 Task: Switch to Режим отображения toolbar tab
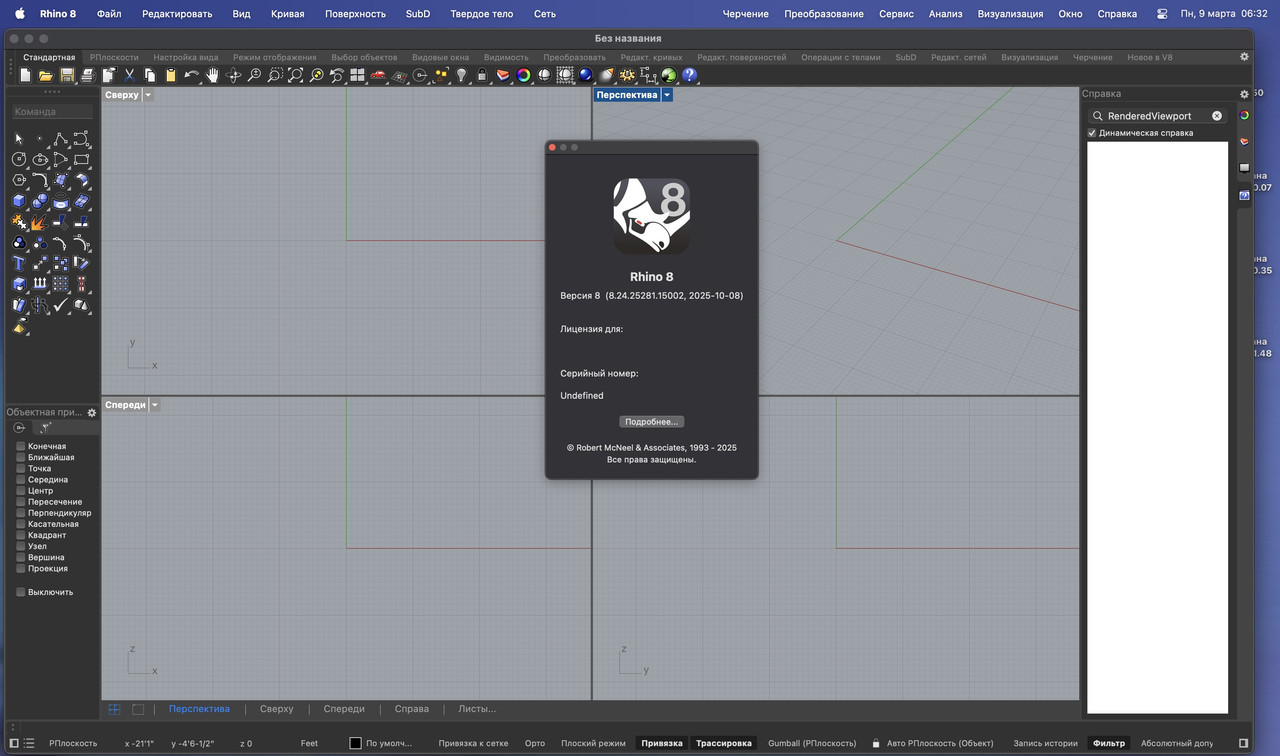tap(274, 57)
